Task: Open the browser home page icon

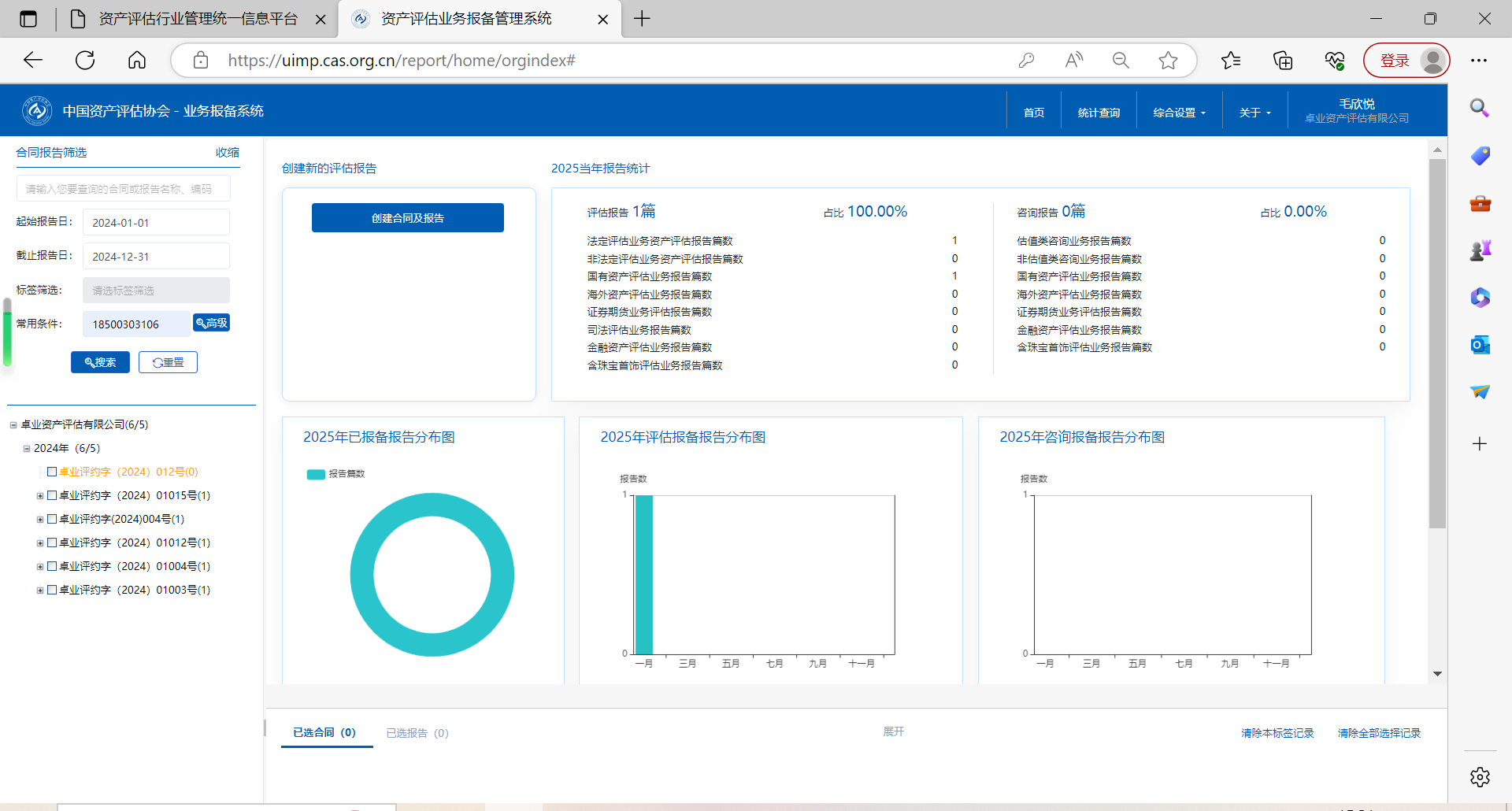Action: [x=137, y=61]
